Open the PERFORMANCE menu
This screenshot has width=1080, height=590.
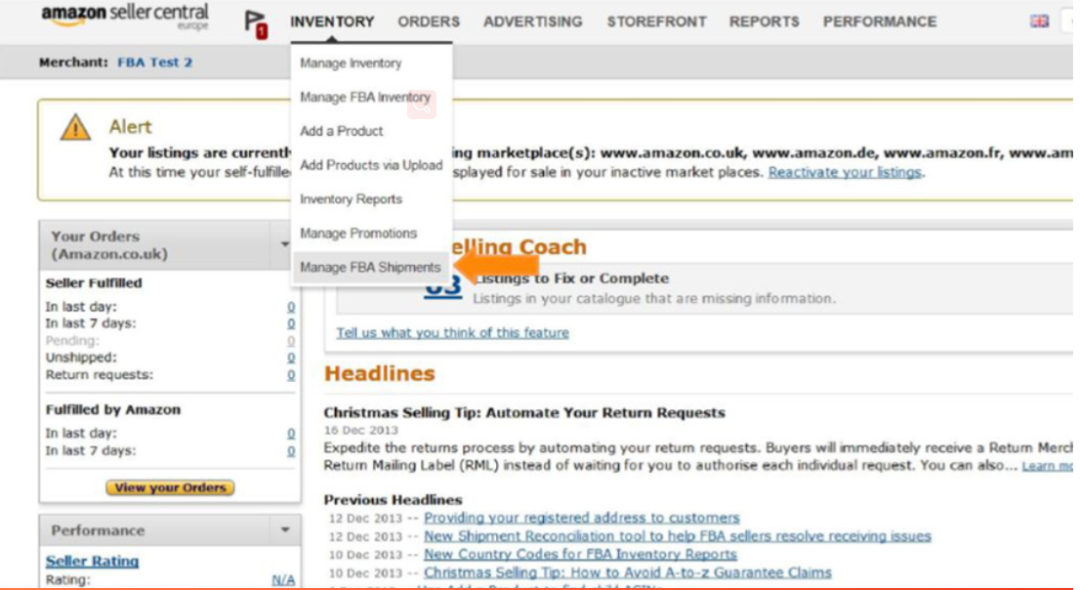coord(880,22)
